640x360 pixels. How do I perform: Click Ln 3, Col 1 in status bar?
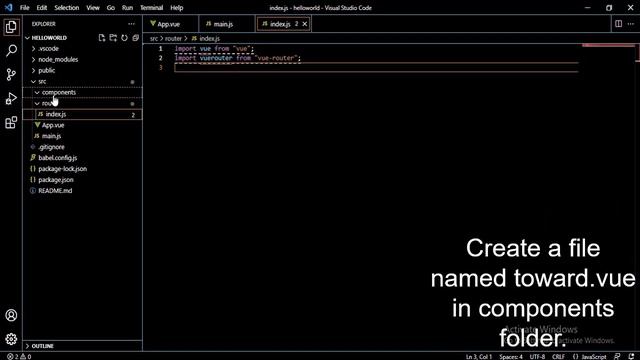point(479,356)
